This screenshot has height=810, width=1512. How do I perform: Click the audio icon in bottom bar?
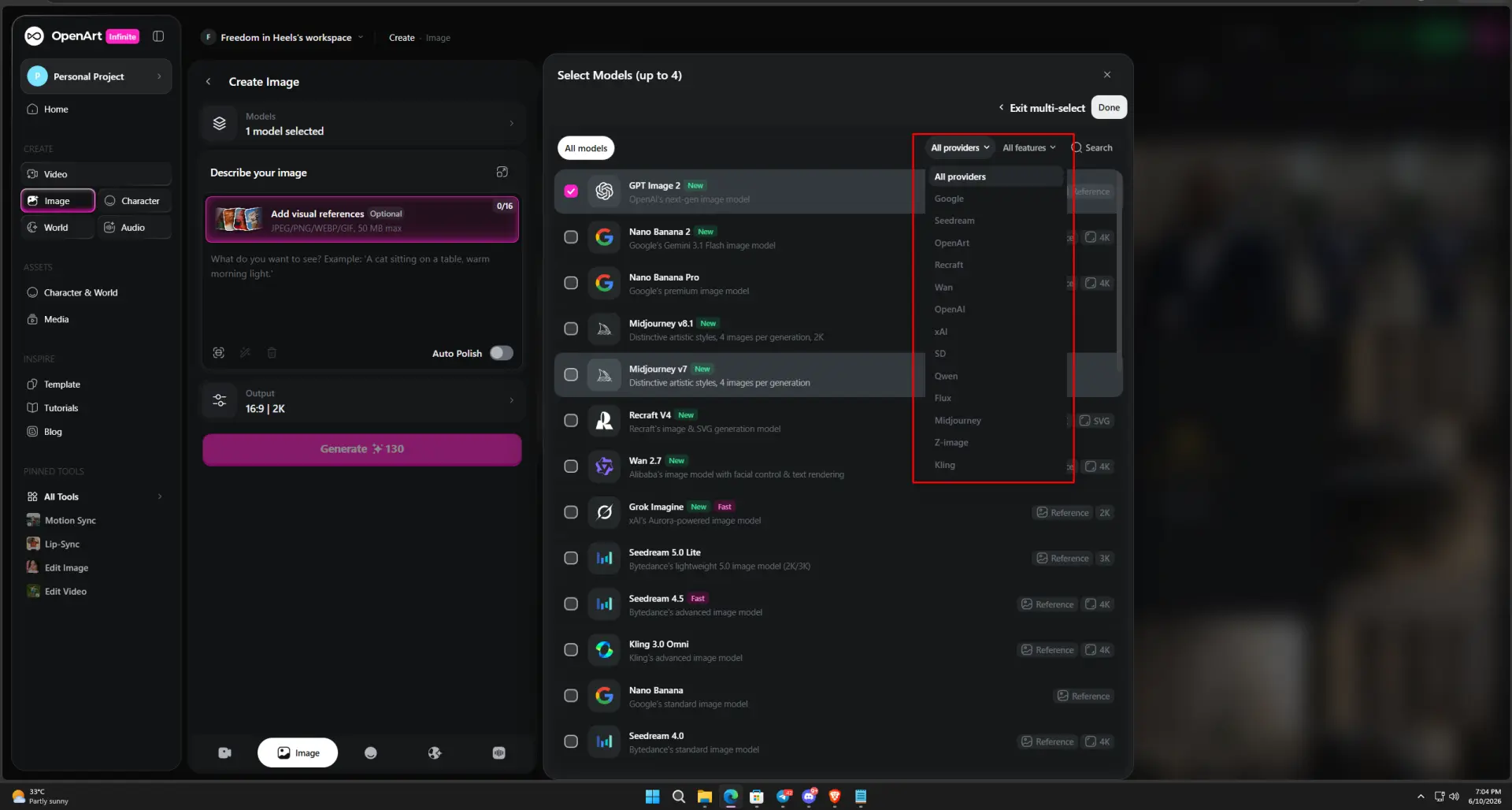pyautogui.click(x=499, y=753)
